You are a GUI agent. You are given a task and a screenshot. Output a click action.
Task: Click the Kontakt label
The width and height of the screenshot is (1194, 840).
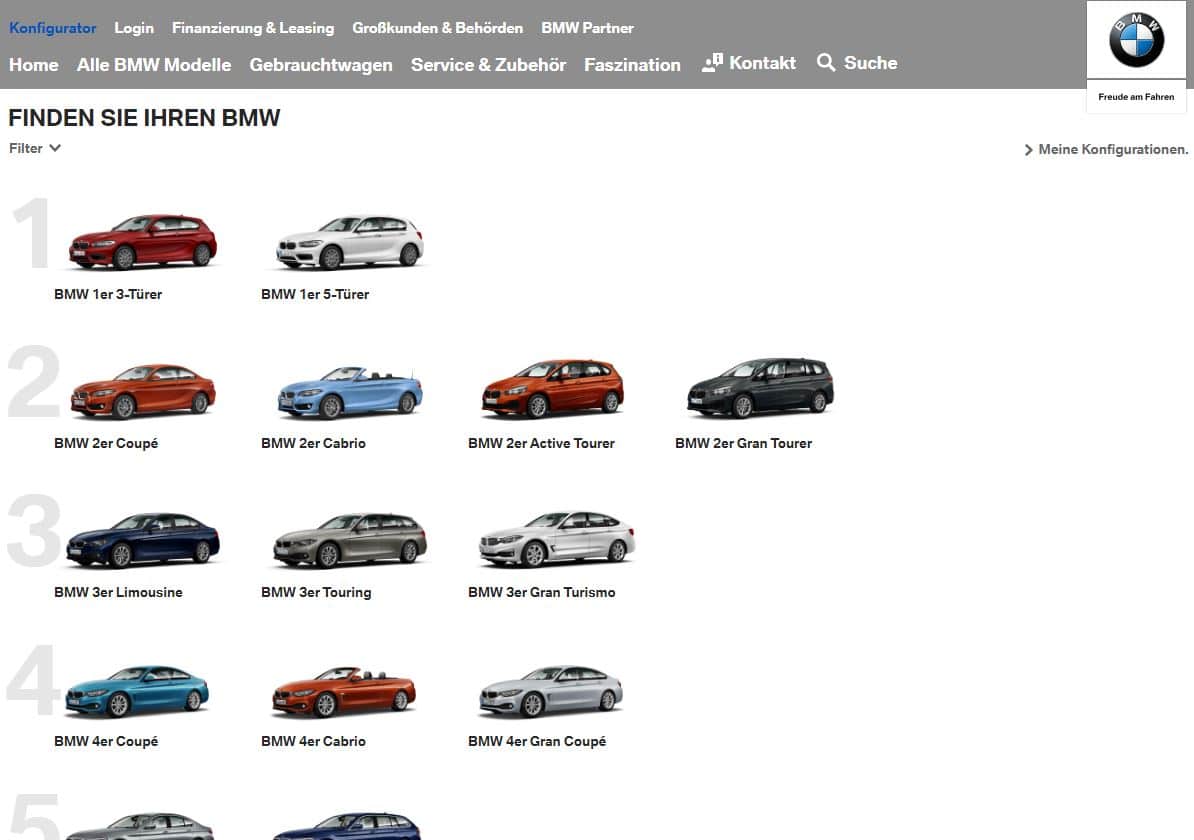pos(762,63)
